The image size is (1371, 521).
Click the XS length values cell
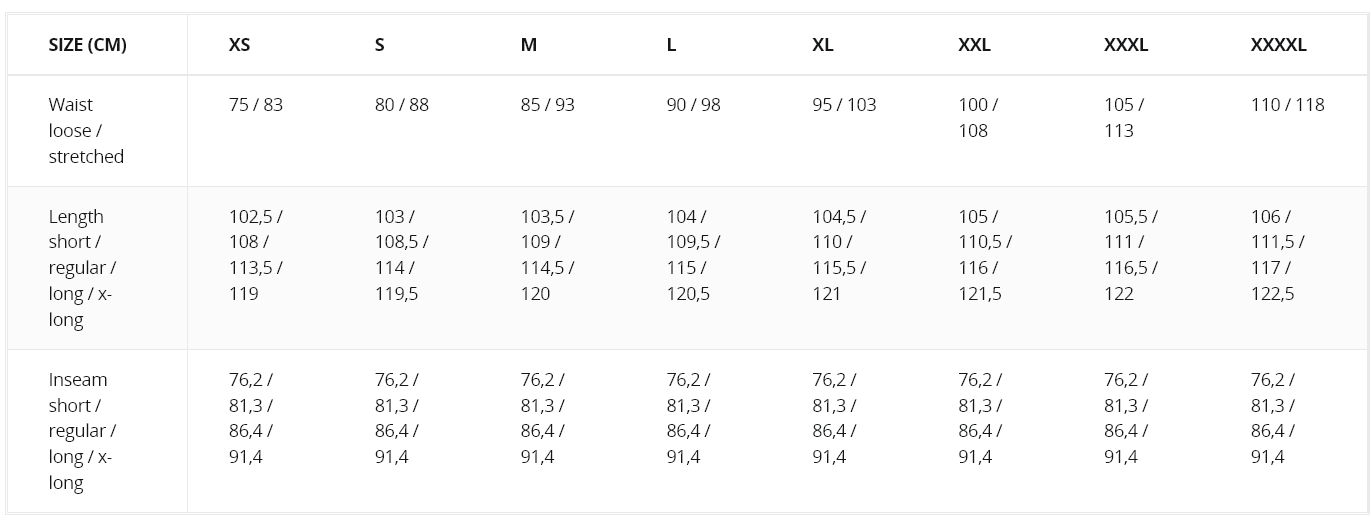click(x=256, y=255)
